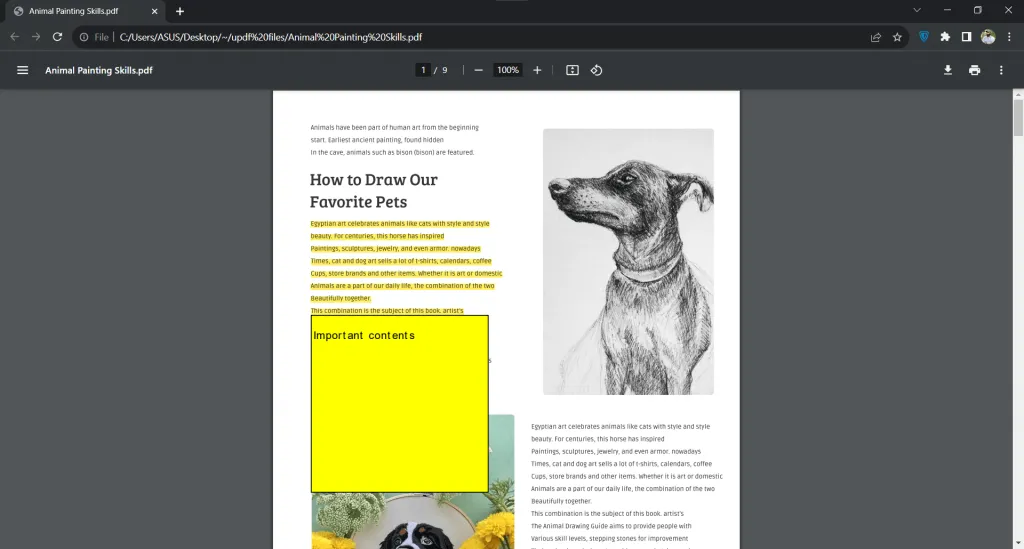Image resolution: width=1024 pixels, height=549 pixels.
Task: Toggle the browser side panel
Action: tap(966, 37)
